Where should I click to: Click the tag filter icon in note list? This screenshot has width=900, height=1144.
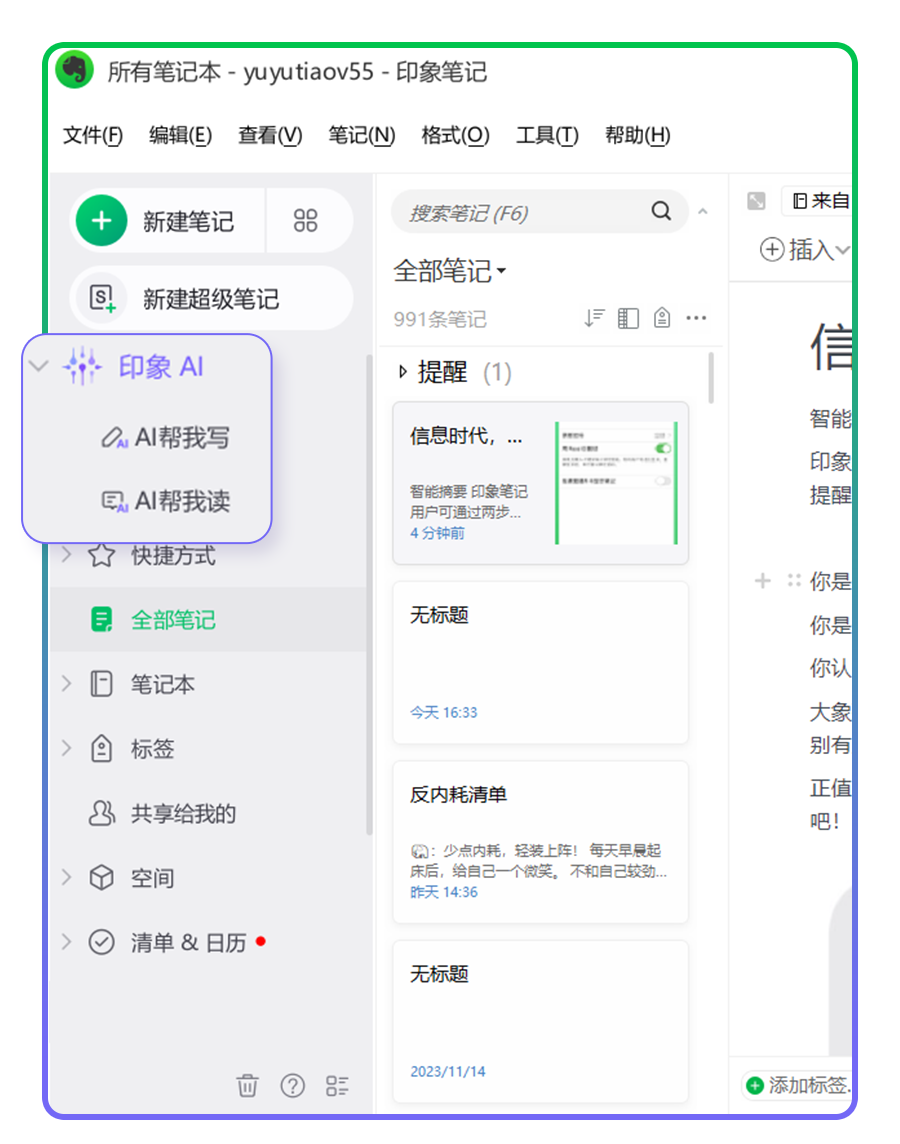662,317
